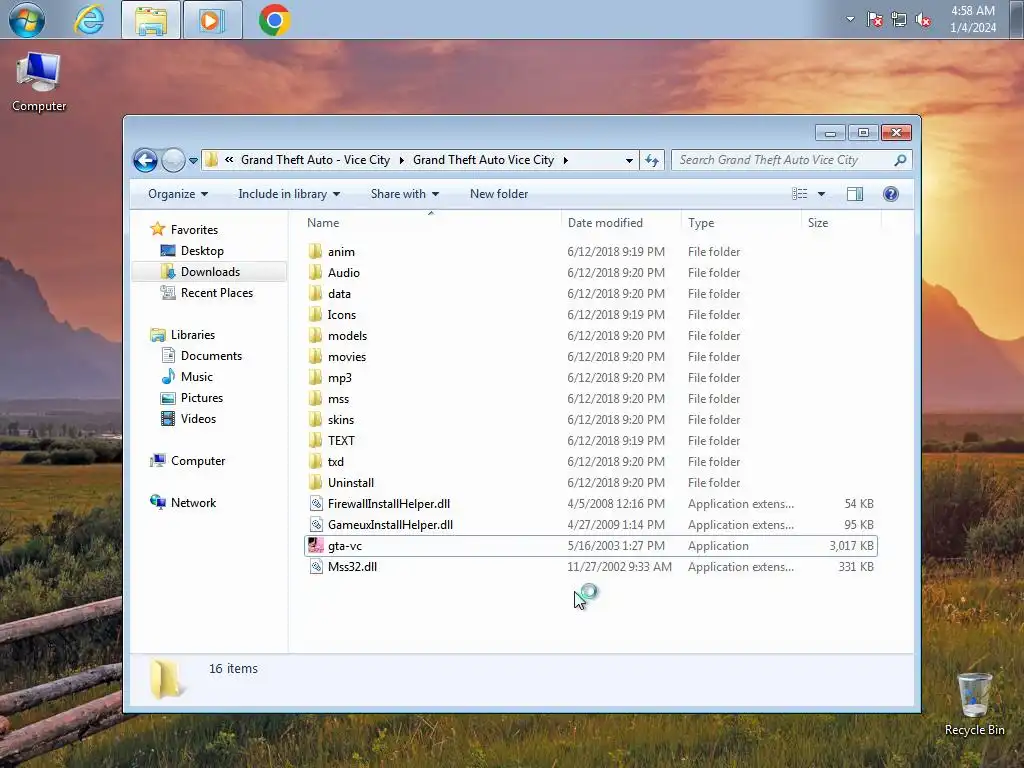
Task: Open Internet Explorer from the taskbar
Action: 89,20
